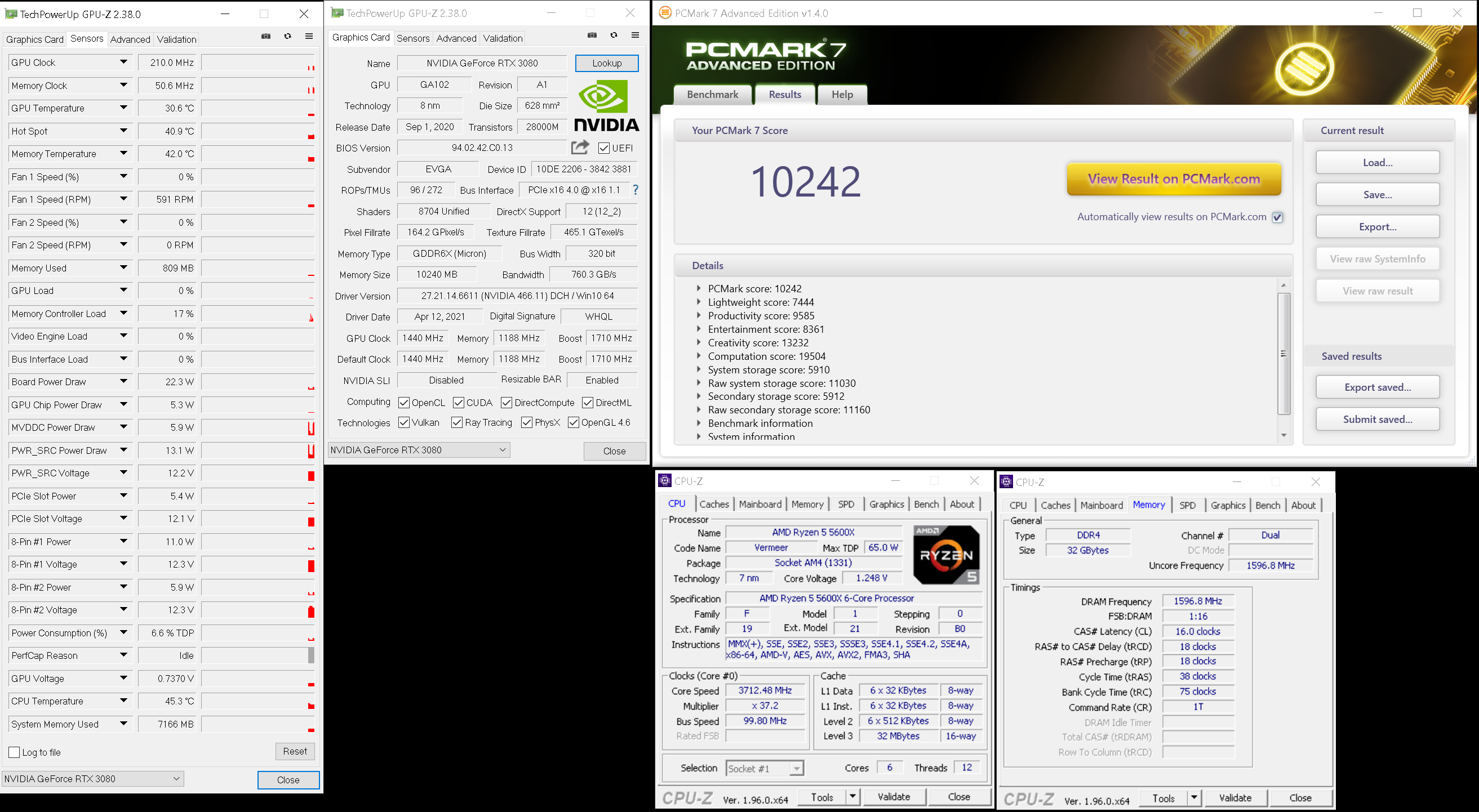This screenshot has width=1479, height=812.
Task: Open the PerfCap Reason dropdown arrow
Action: pos(123,655)
